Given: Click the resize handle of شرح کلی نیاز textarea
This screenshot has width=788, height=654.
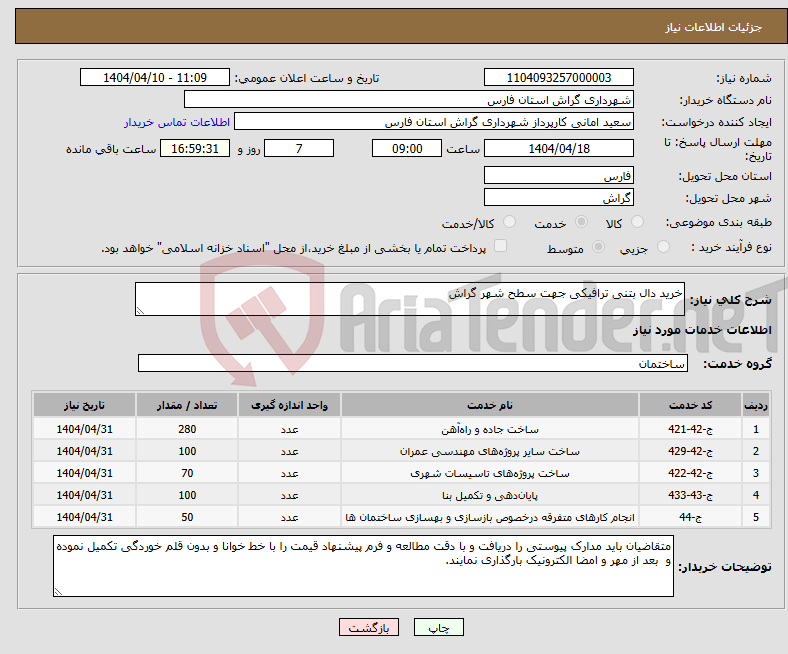Looking at the screenshot, I should click(x=140, y=311).
